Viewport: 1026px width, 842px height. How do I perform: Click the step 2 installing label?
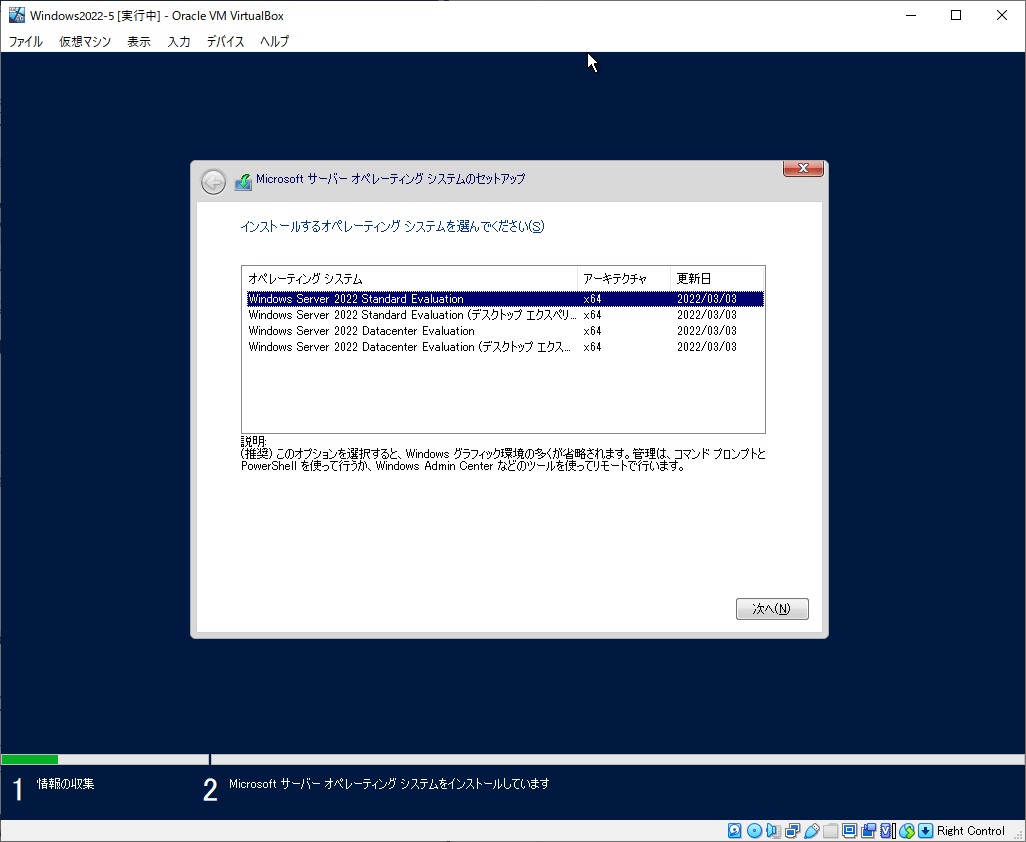(389, 783)
